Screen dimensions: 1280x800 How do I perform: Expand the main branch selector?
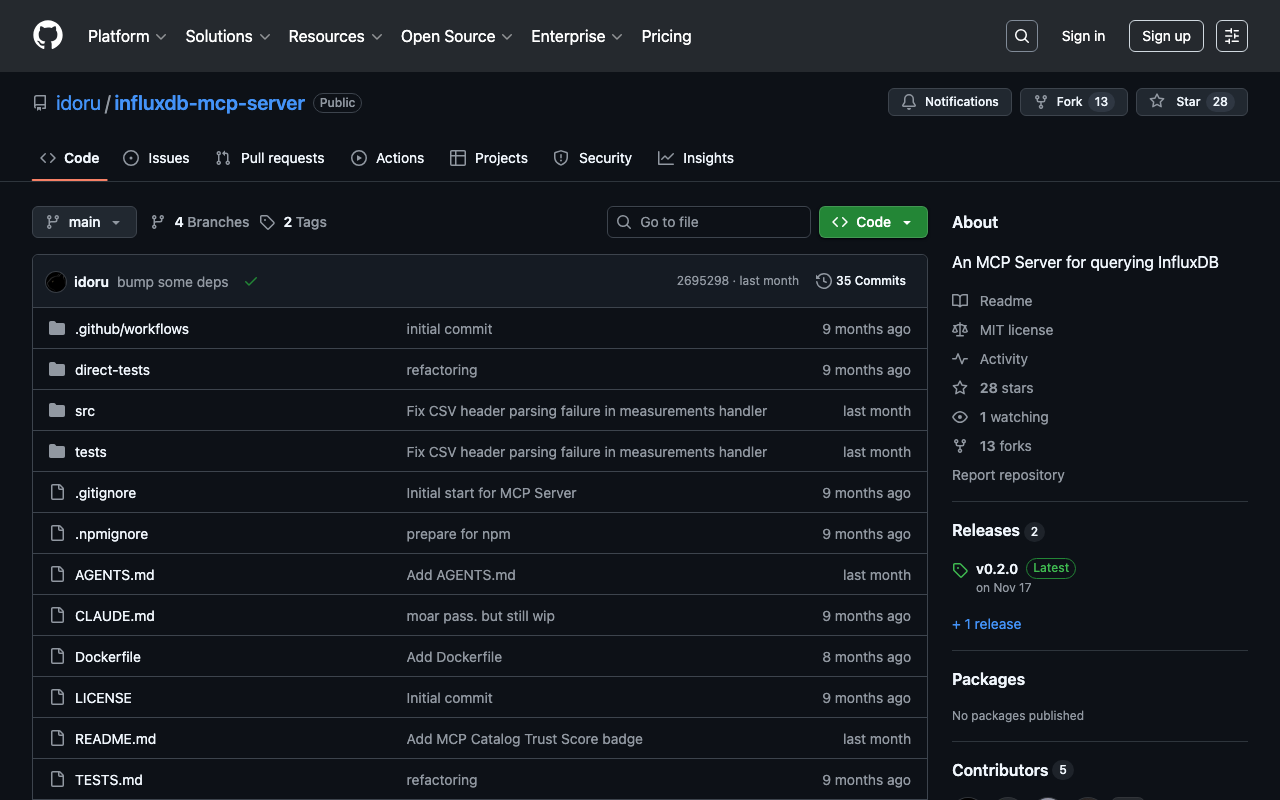(x=84, y=222)
